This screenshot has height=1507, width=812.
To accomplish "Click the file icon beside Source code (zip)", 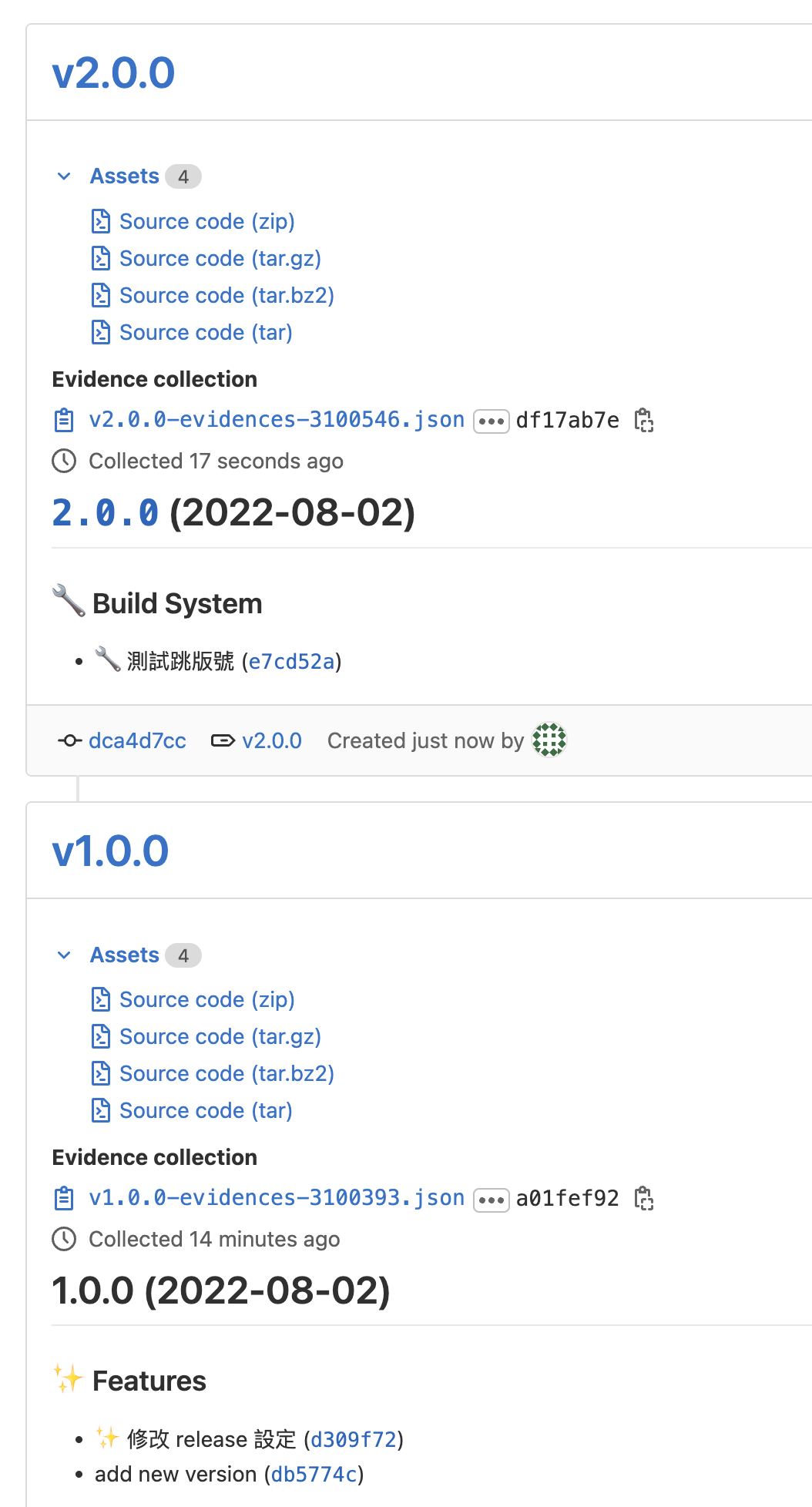I will [101, 221].
